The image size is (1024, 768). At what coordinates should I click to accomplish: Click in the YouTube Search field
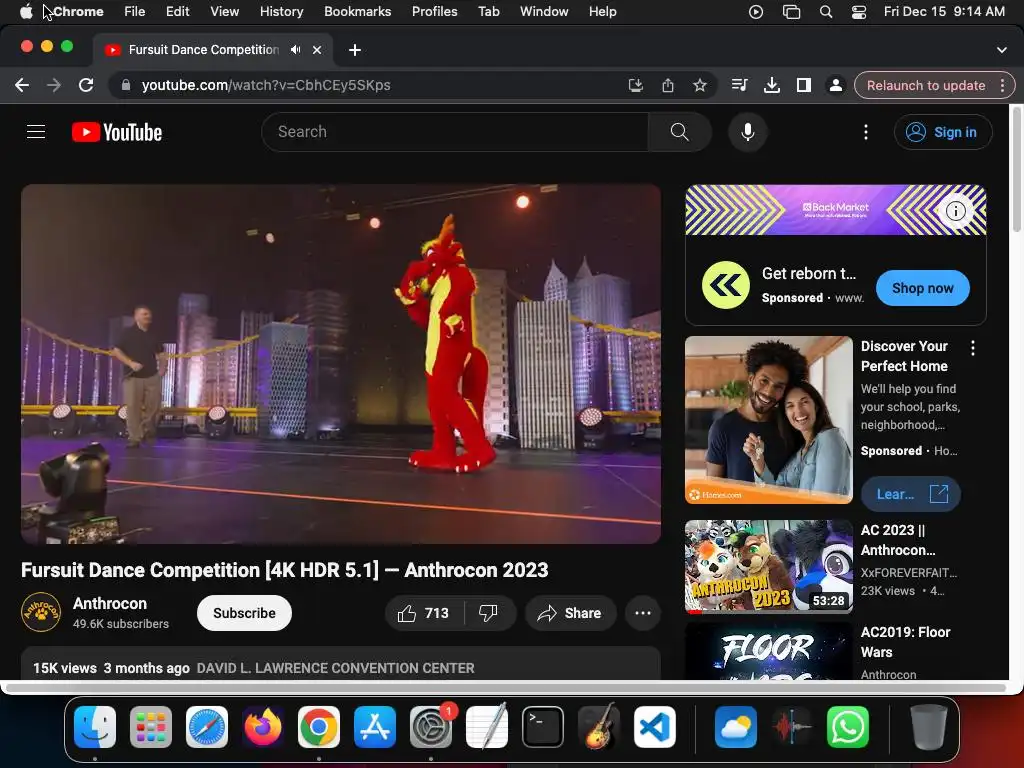pyautogui.click(x=455, y=132)
